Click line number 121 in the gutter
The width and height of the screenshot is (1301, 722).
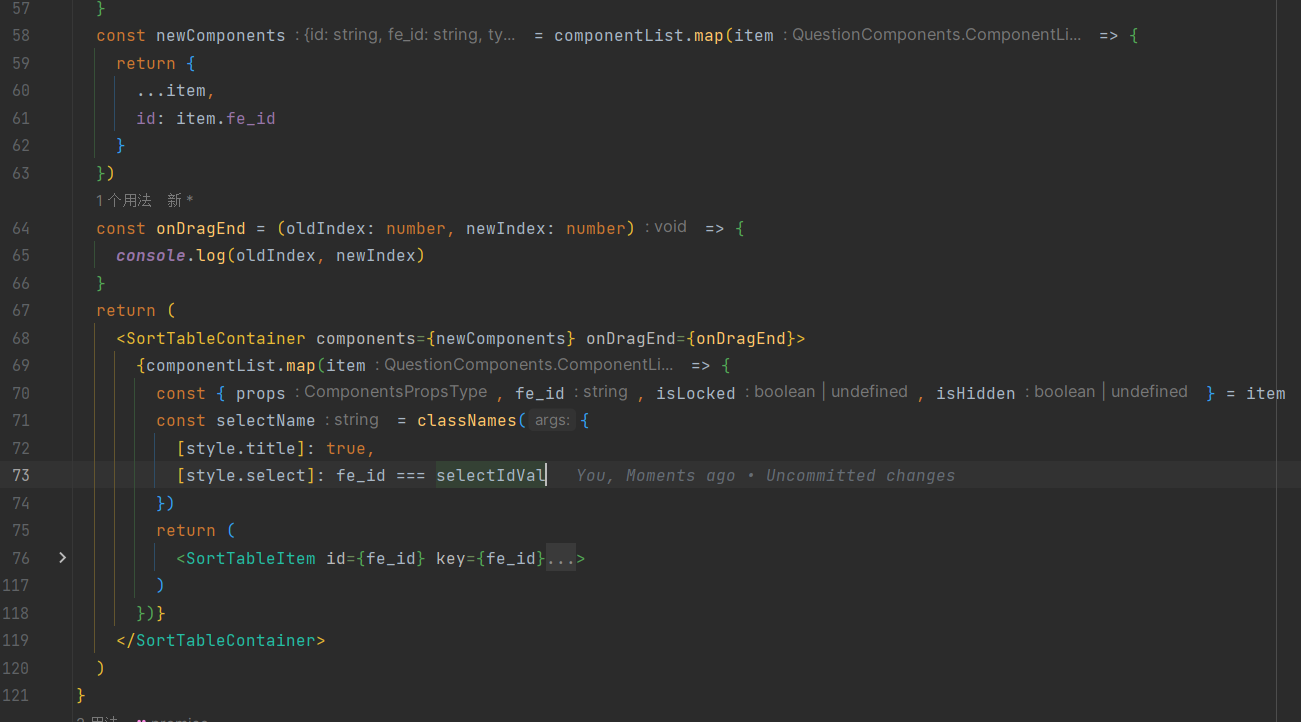17,695
